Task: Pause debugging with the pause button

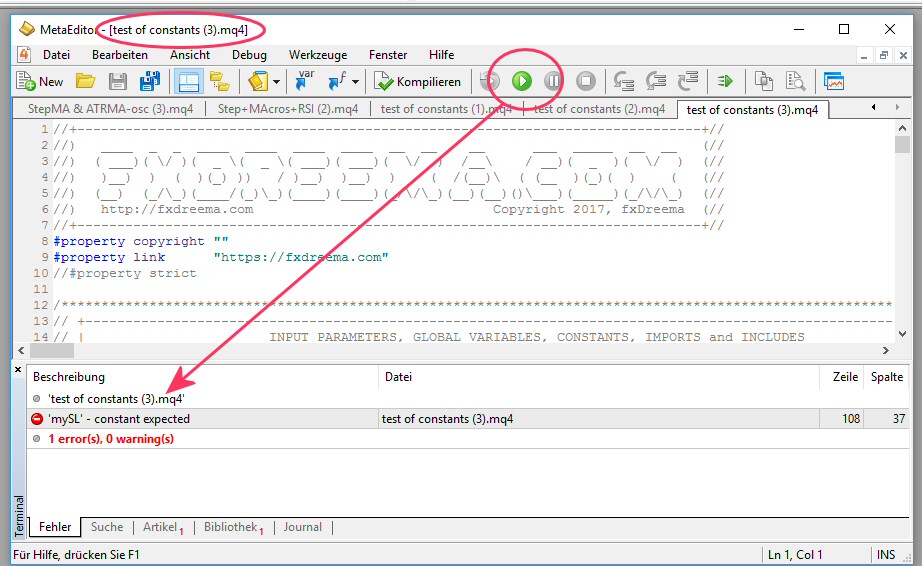Action: click(x=553, y=81)
